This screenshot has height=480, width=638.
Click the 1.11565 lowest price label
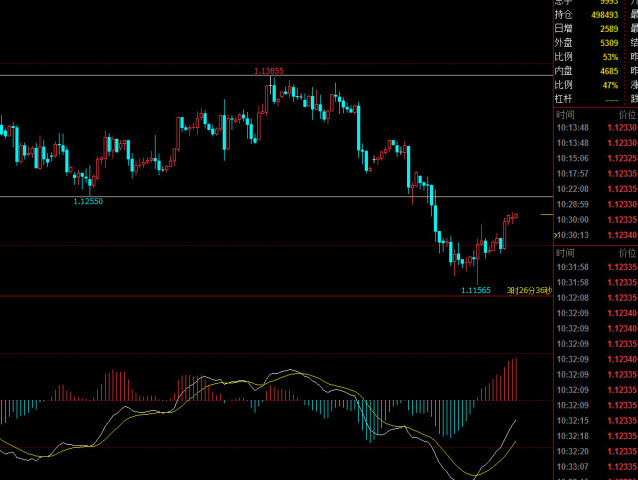[475, 290]
